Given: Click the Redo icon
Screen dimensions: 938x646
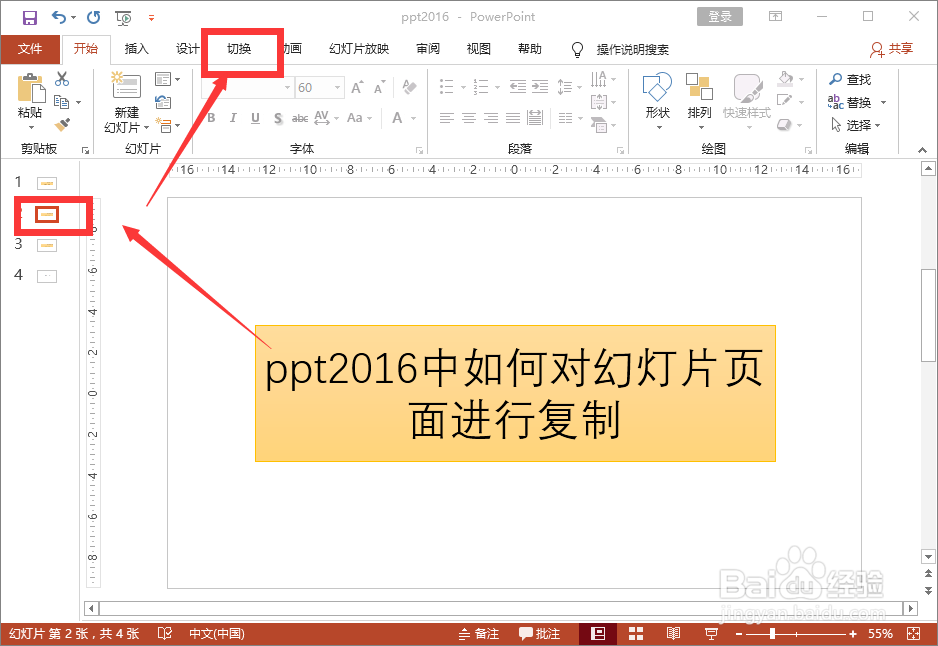Looking at the screenshot, I should point(93,17).
